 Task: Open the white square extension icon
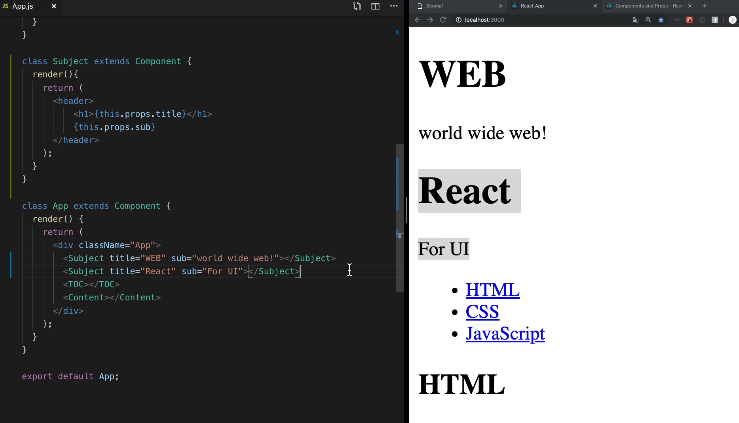[x=715, y=20]
